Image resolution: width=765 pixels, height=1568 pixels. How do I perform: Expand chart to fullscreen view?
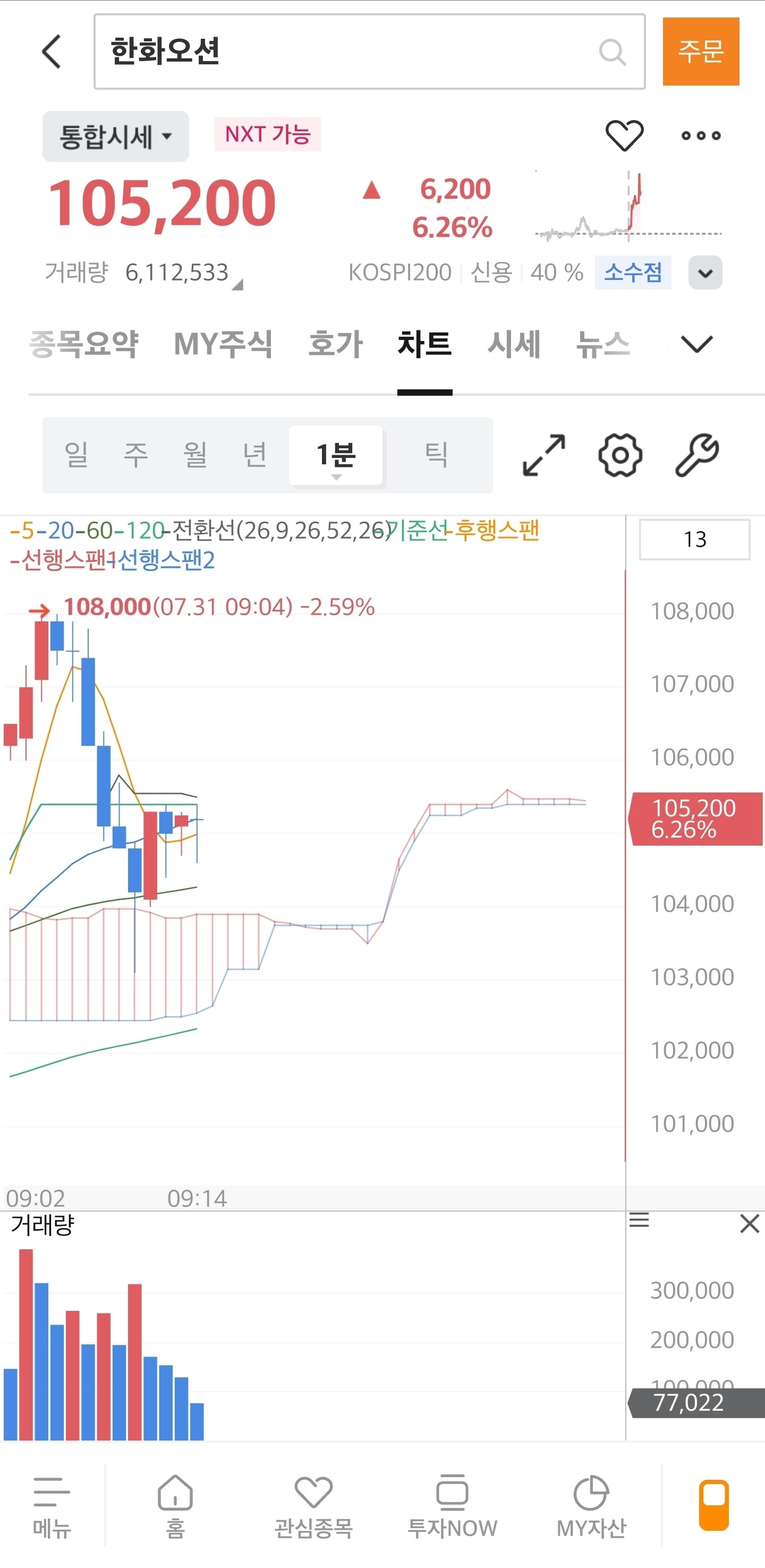pos(543,455)
